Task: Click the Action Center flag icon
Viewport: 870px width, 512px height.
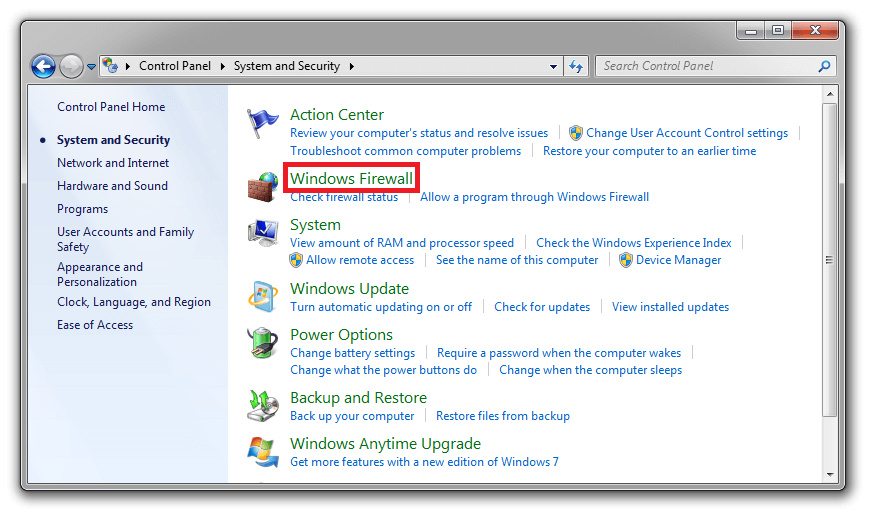Action: point(262,123)
